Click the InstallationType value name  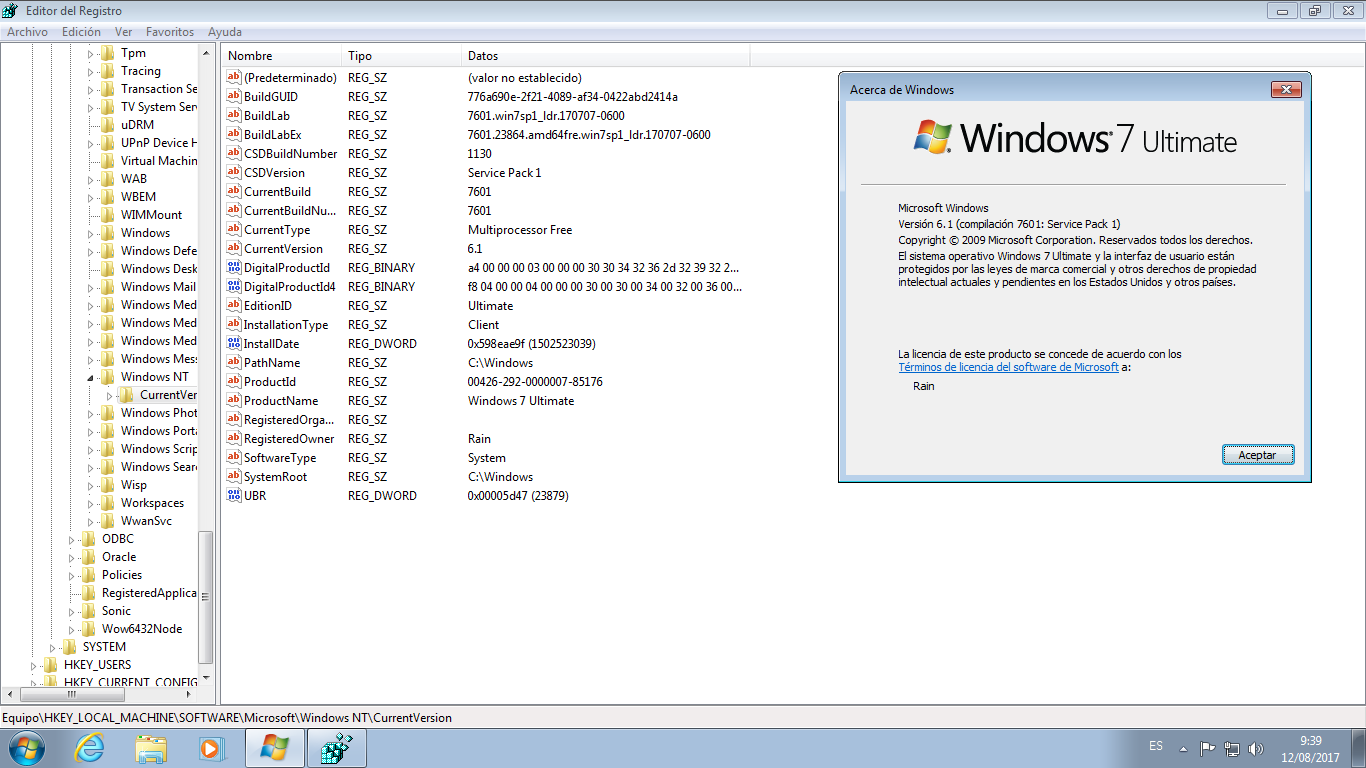point(286,325)
